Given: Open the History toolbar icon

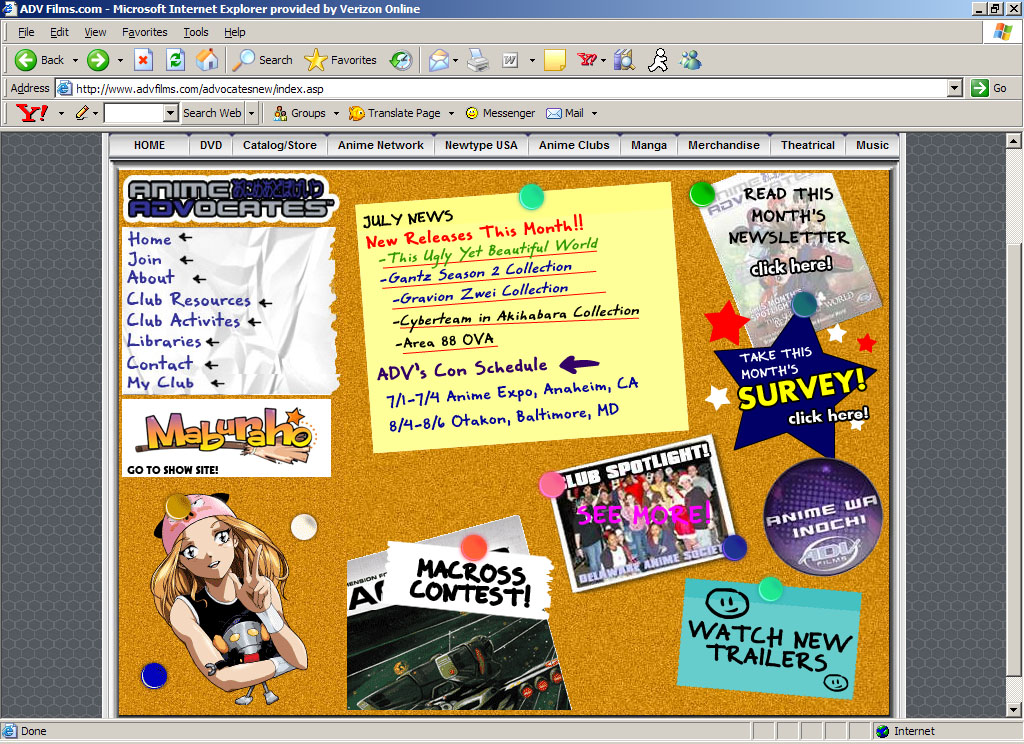Looking at the screenshot, I should 401,60.
